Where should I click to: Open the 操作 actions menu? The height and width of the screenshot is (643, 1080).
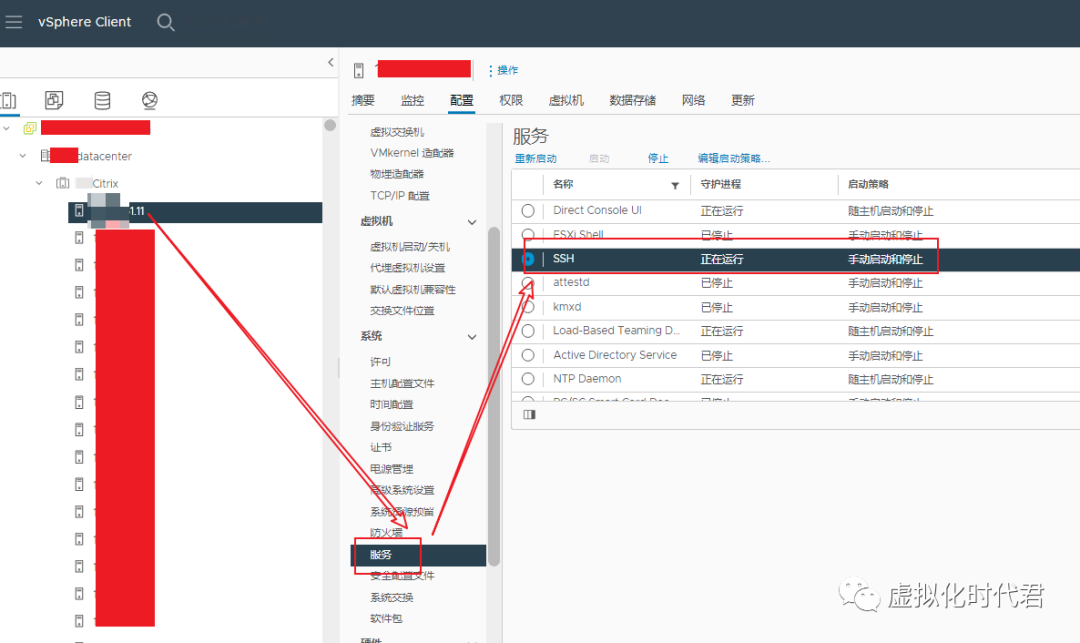pos(503,70)
